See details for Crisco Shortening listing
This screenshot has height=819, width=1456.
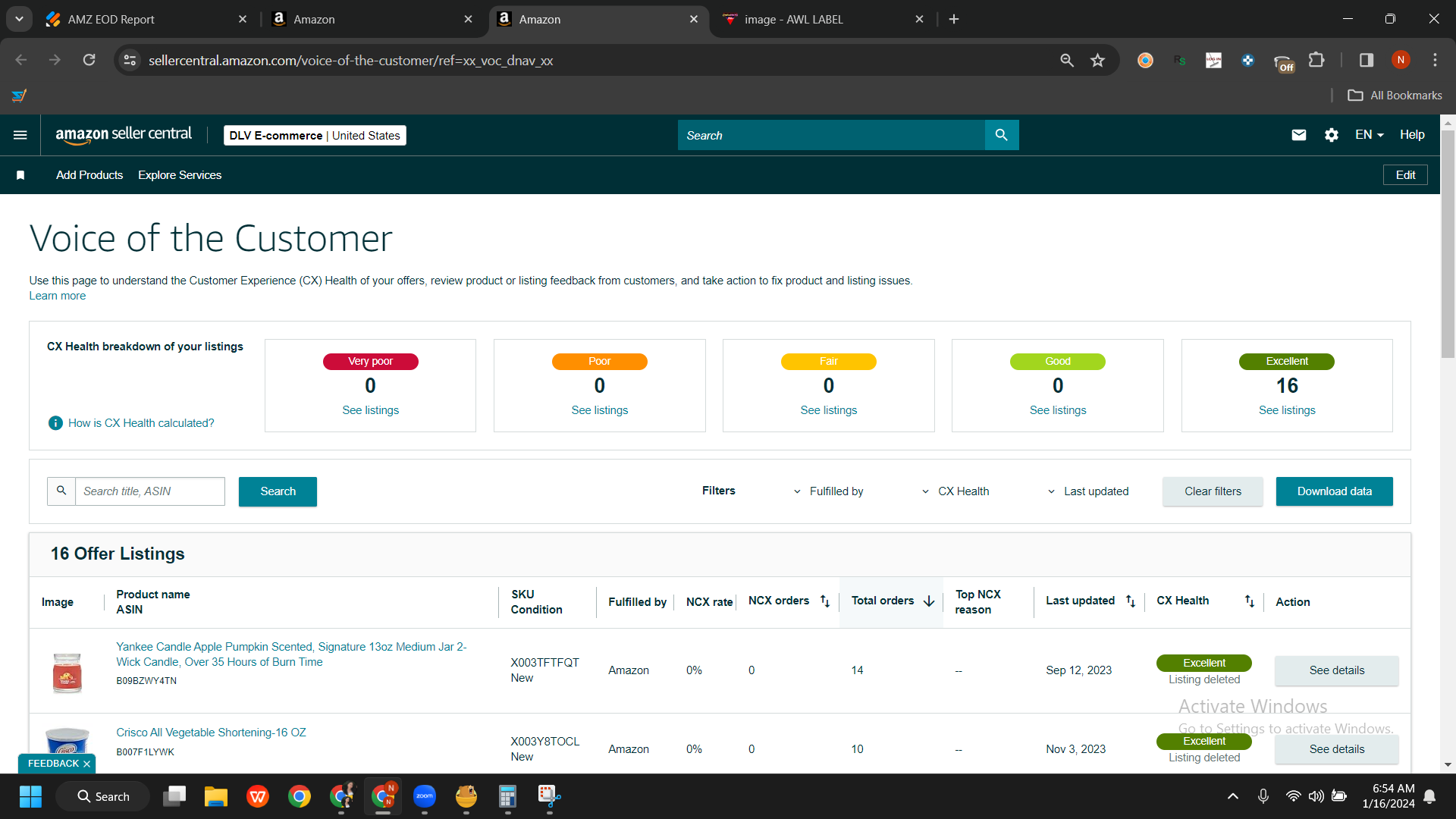tap(1336, 749)
